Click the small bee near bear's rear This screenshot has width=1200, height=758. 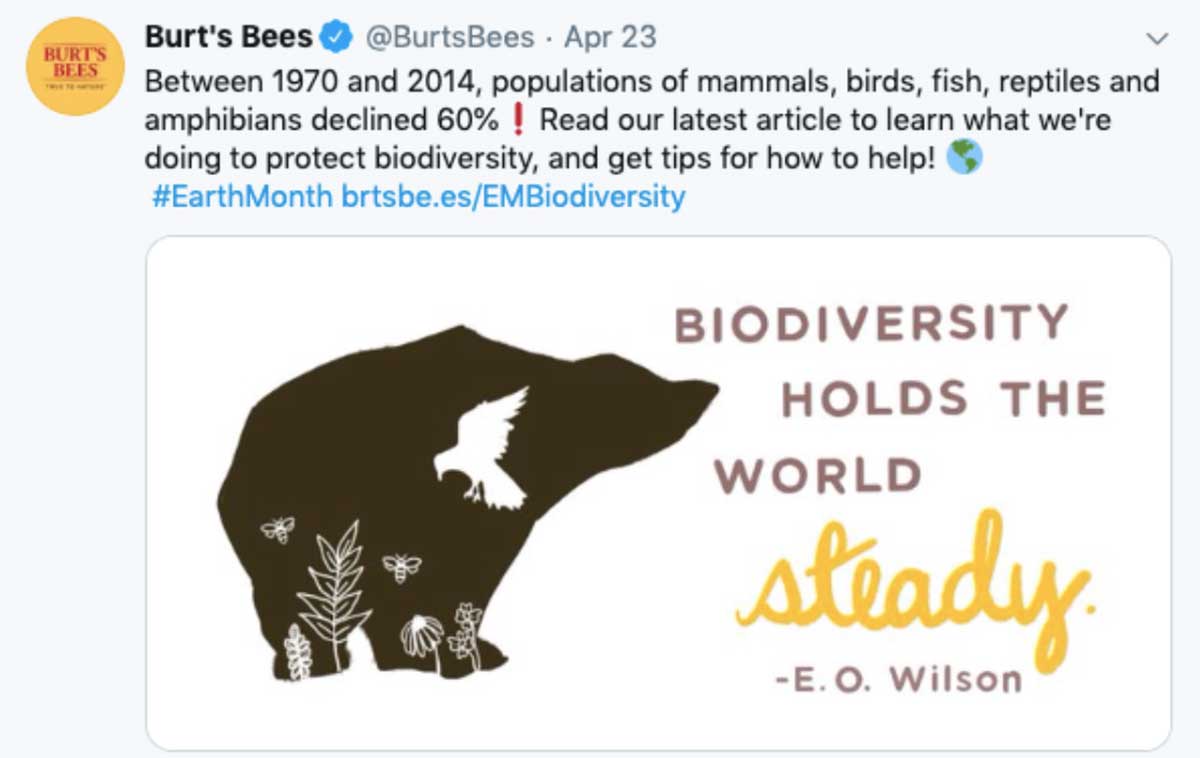tap(277, 529)
